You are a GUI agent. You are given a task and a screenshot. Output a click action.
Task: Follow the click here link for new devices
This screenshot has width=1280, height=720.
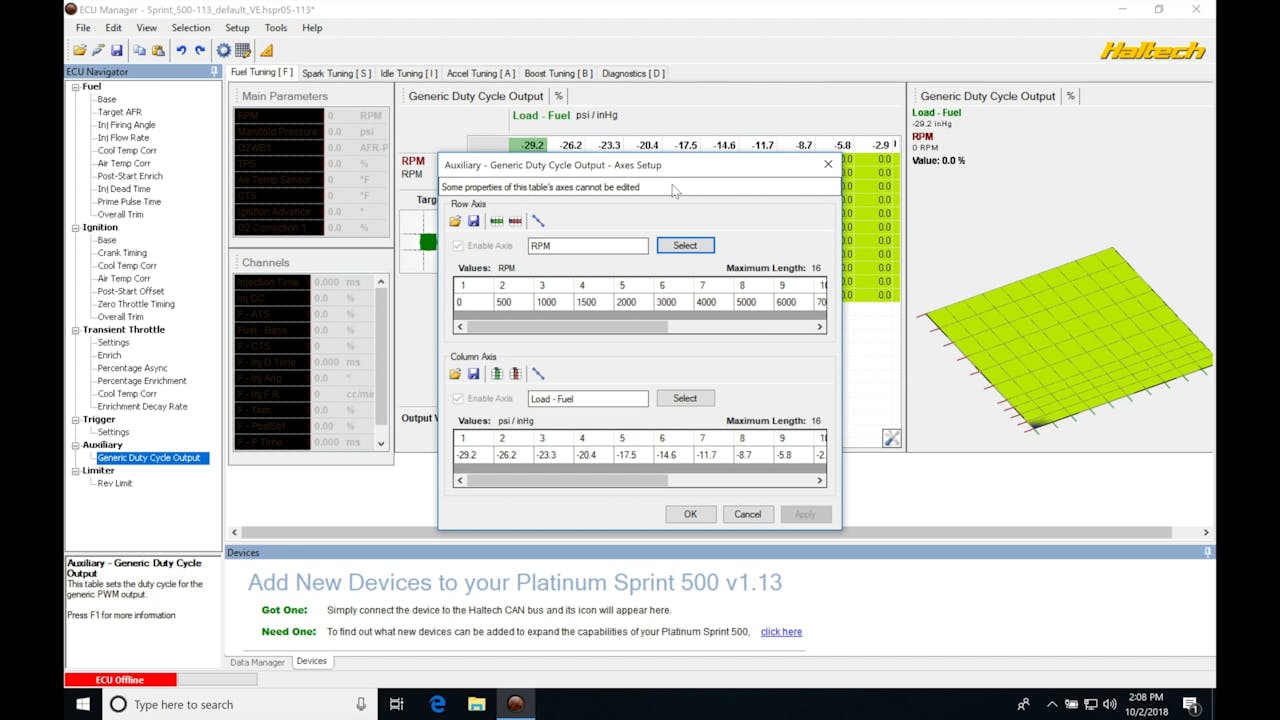coord(781,631)
